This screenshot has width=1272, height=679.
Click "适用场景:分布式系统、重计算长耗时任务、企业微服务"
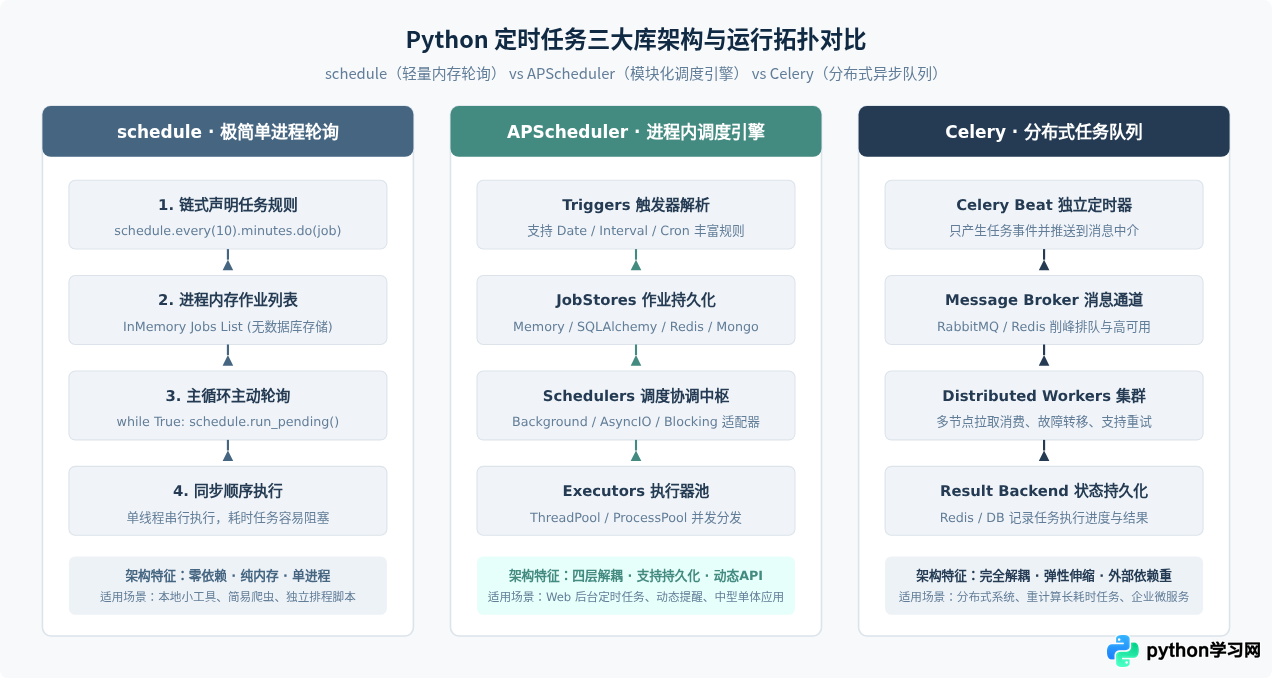1044,597
